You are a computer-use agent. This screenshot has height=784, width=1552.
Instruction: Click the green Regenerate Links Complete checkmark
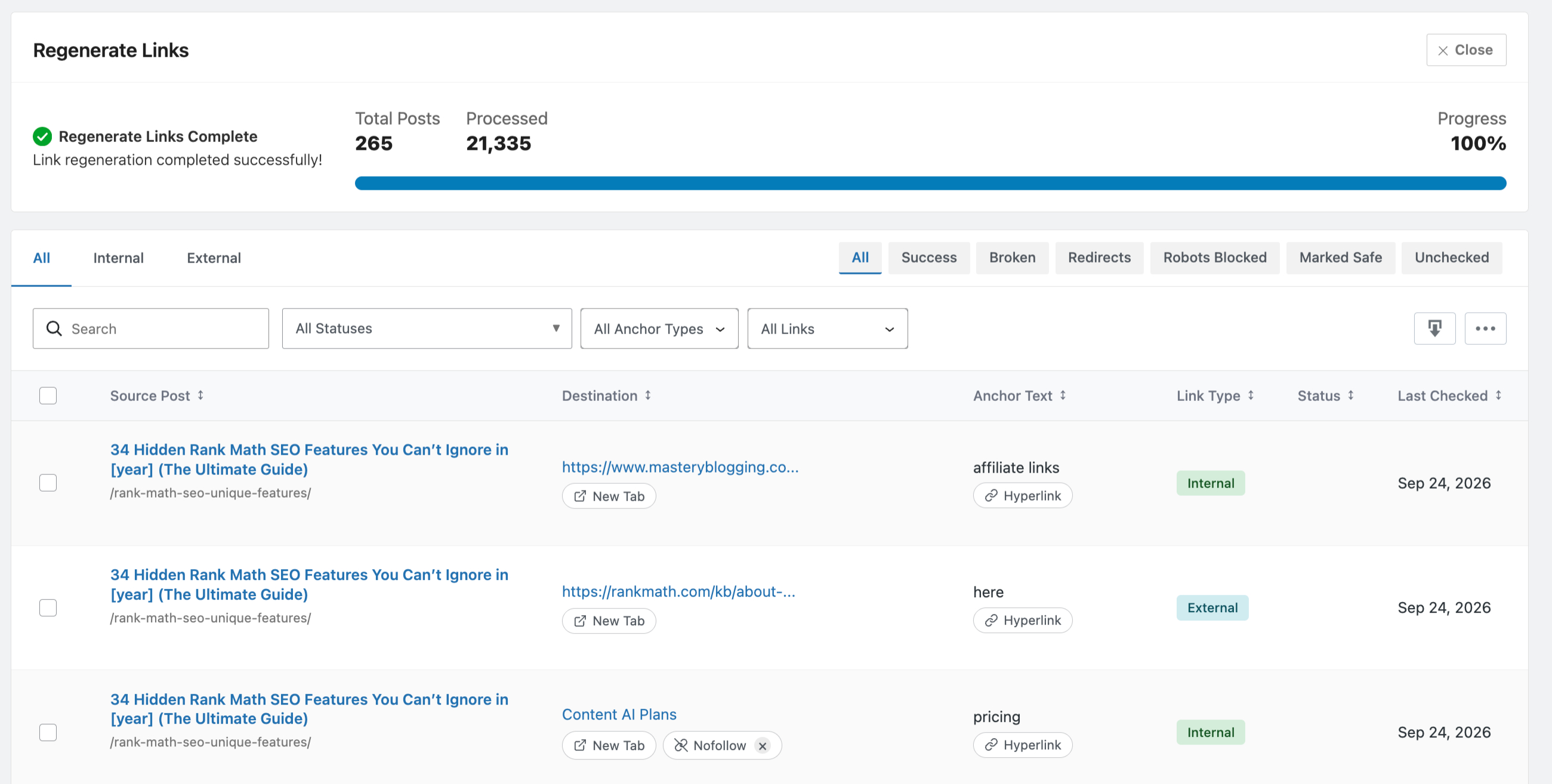tap(42, 136)
